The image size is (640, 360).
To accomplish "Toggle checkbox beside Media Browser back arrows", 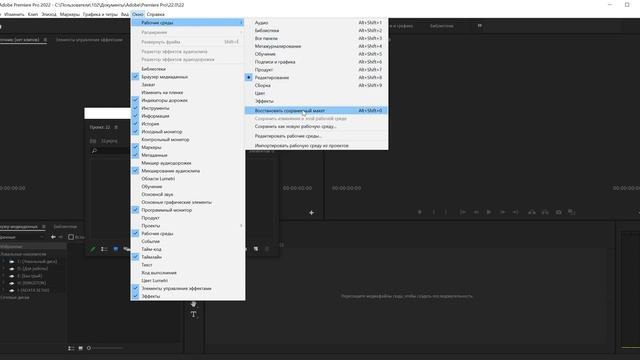I will pyautogui.click(x=71, y=237).
